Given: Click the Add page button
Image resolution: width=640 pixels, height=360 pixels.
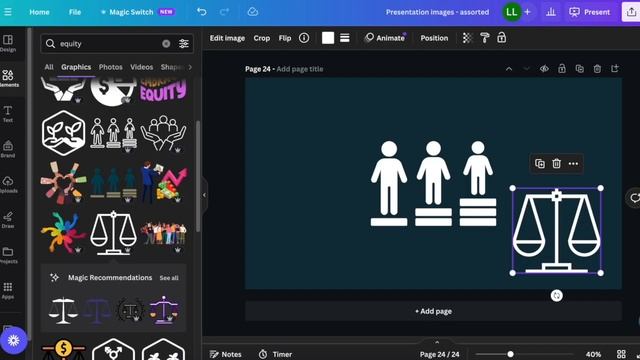Looking at the screenshot, I should [433, 311].
